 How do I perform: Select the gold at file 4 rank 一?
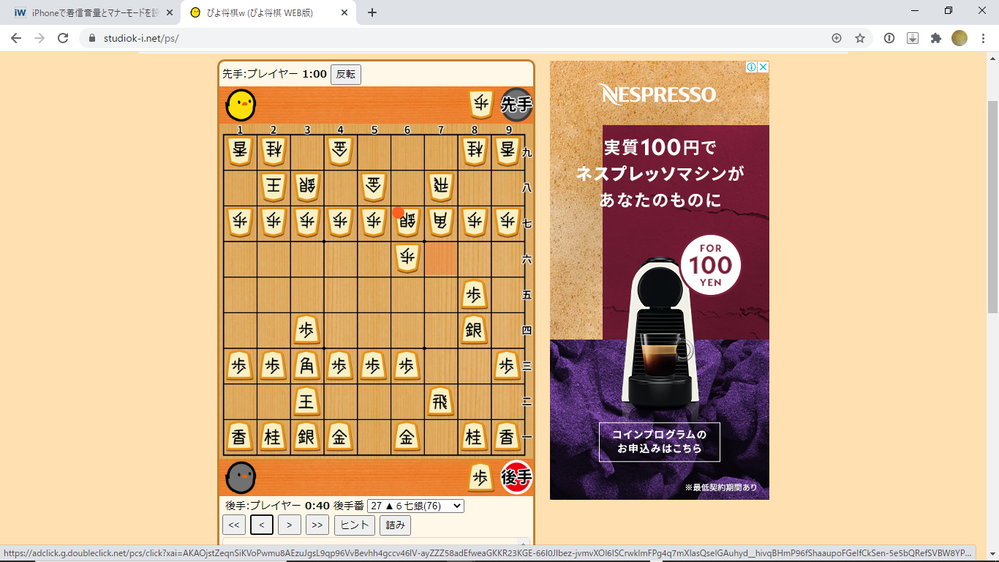point(340,437)
